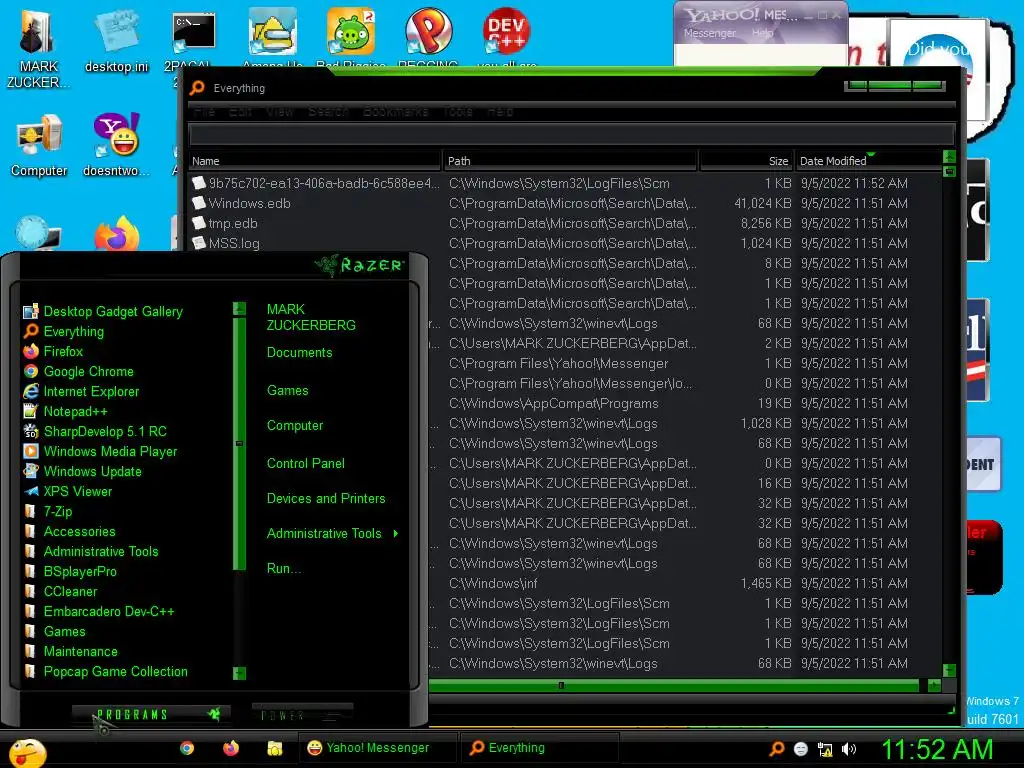Viewport: 1024px width, 768px height.
Task: Select Run... in the Start menu
Action: click(283, 568)
